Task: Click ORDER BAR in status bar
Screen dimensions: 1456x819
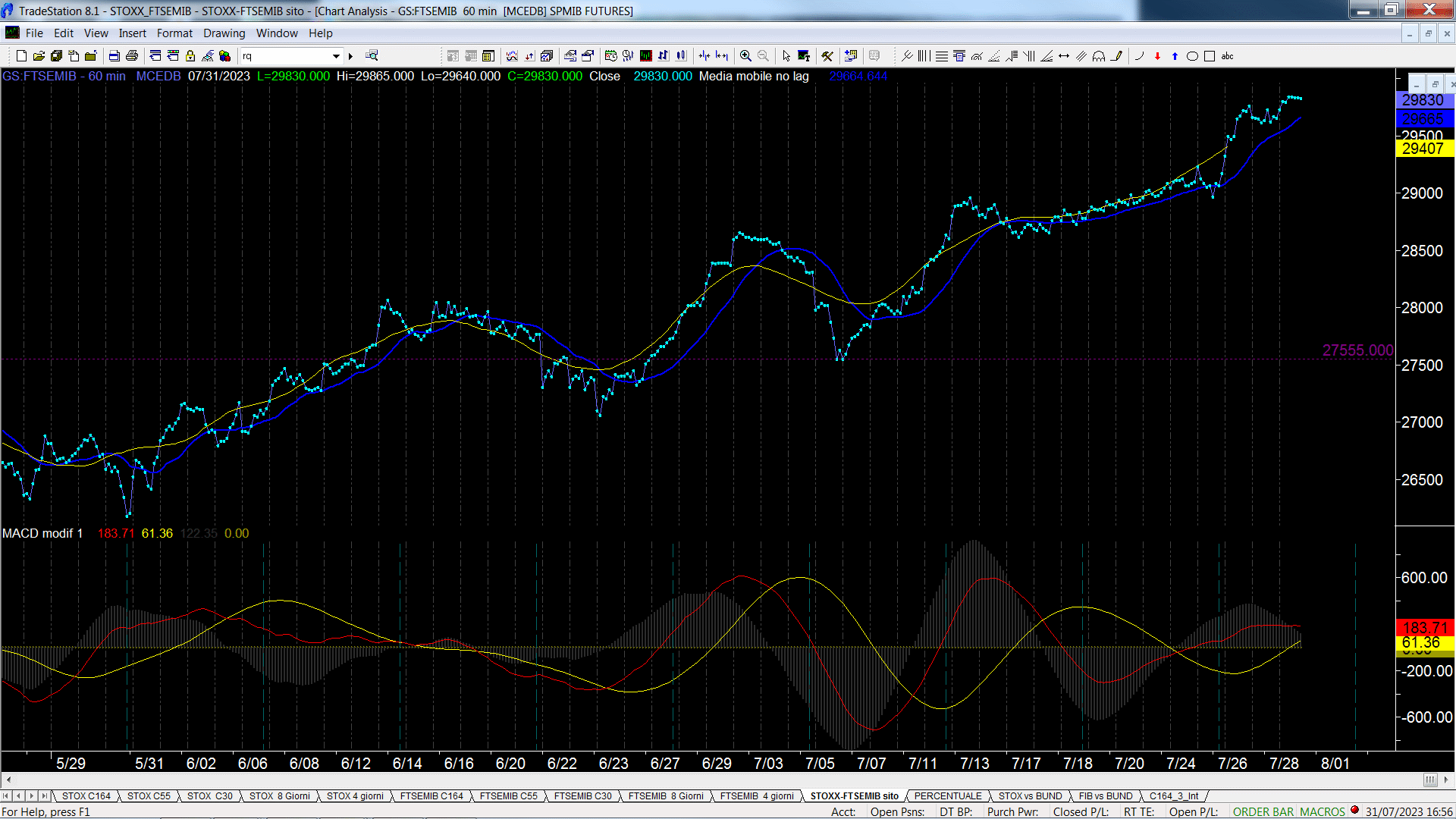Action: tap(1263, 811)
